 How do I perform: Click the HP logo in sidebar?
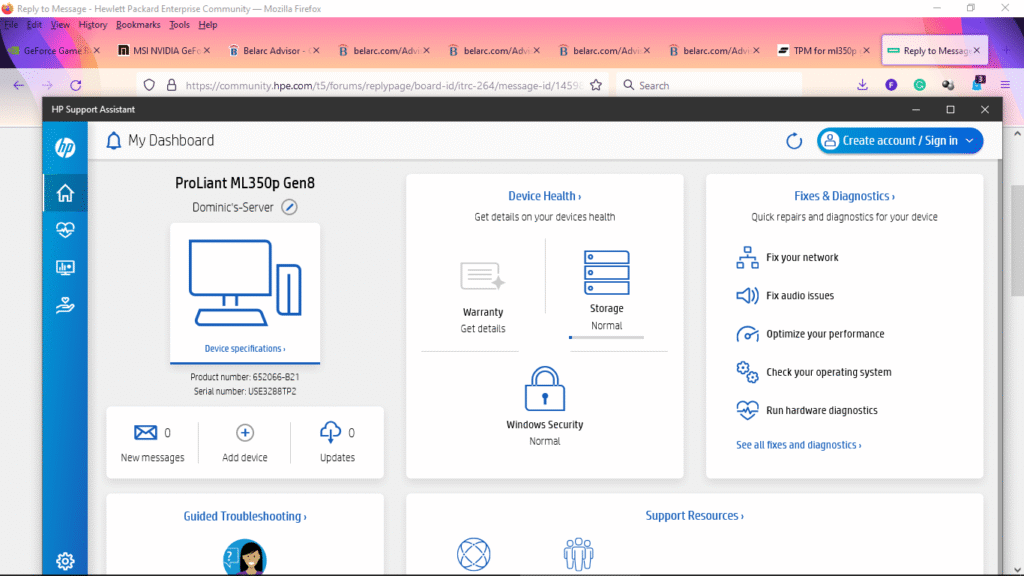click(x=65, y=148)
